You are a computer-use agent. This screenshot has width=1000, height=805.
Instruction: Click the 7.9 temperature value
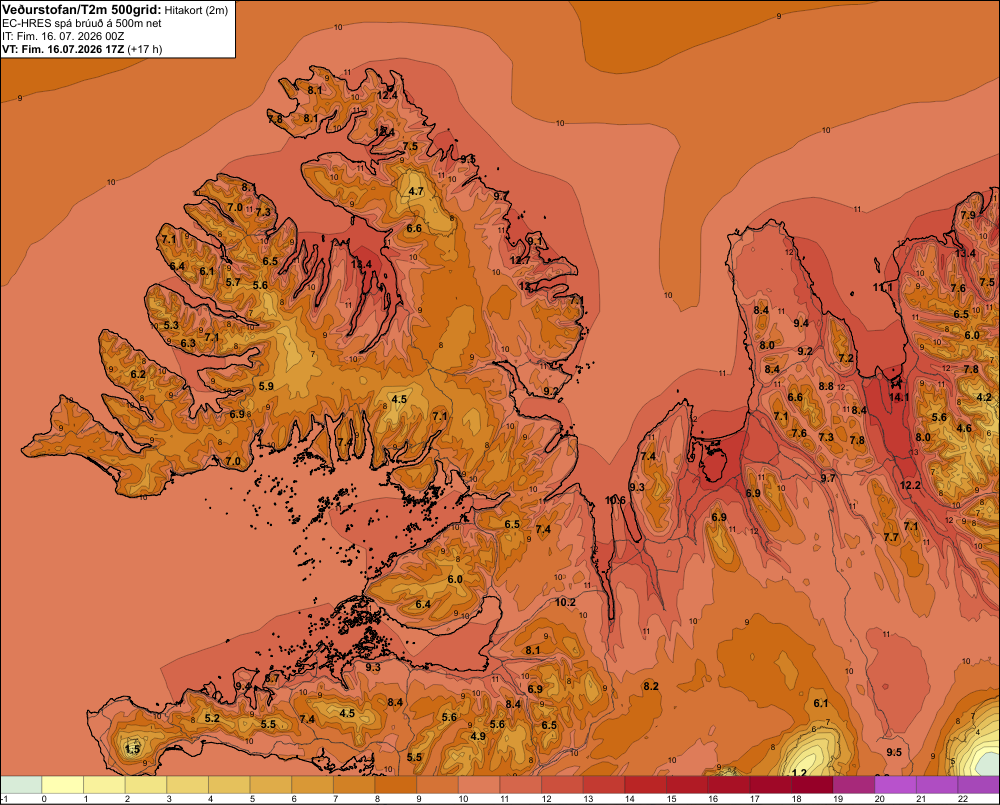coord(968,215)
